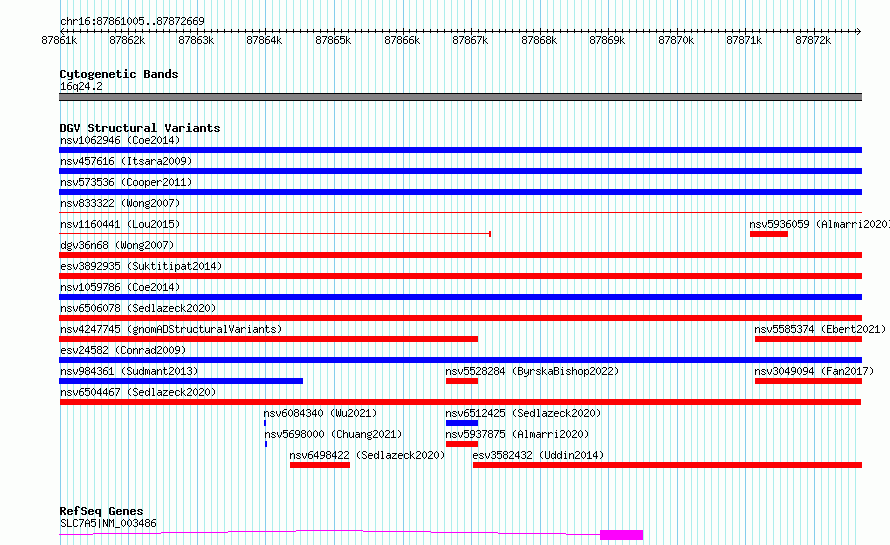
Task: Open variant label esv3892935 (Suktitipat2014)
Action: [x=141, y=266]
